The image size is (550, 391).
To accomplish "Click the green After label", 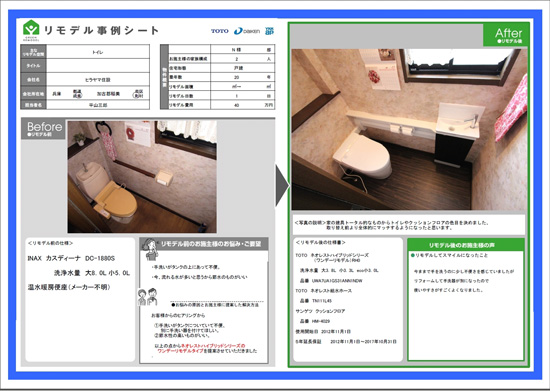I will pyautogui.click(x=506, y=35).
